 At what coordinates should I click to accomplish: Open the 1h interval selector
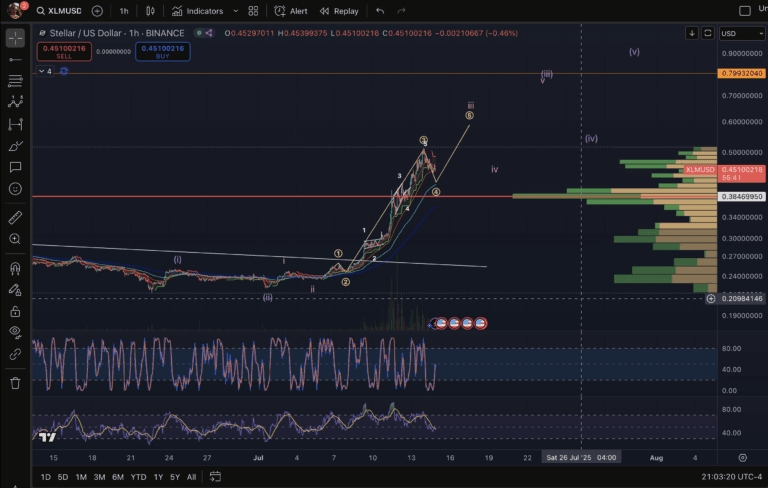pos(124,11)
